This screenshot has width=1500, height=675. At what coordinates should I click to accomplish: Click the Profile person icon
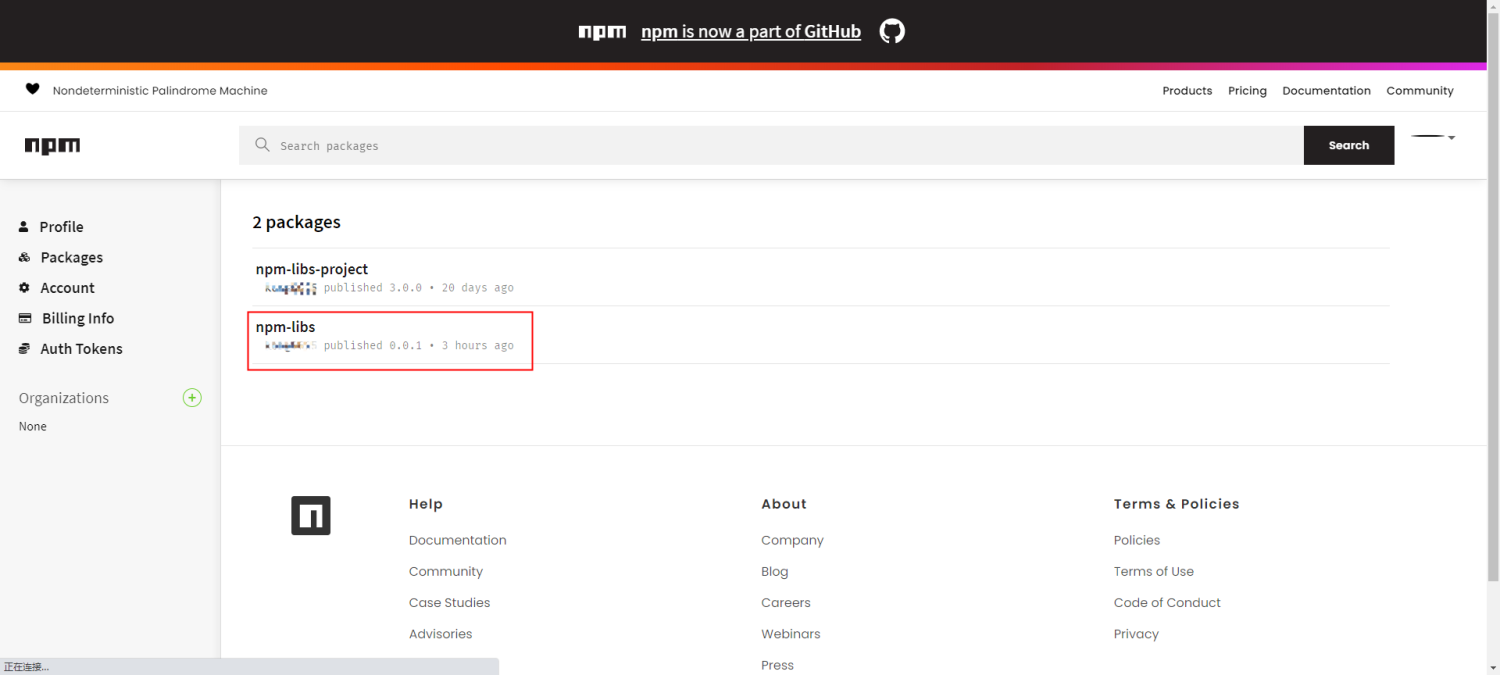24,227
